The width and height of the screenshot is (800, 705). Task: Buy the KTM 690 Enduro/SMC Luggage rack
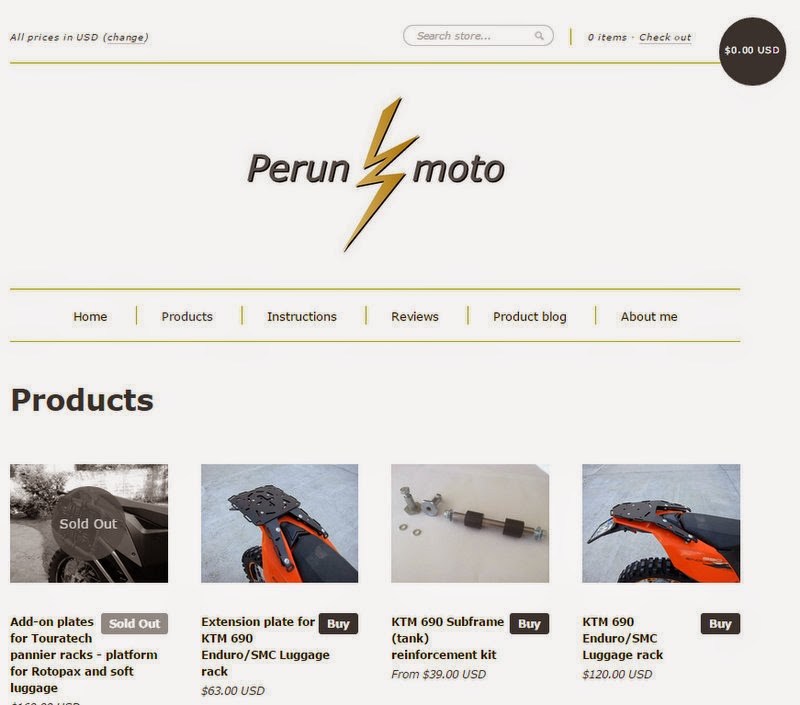720,623
